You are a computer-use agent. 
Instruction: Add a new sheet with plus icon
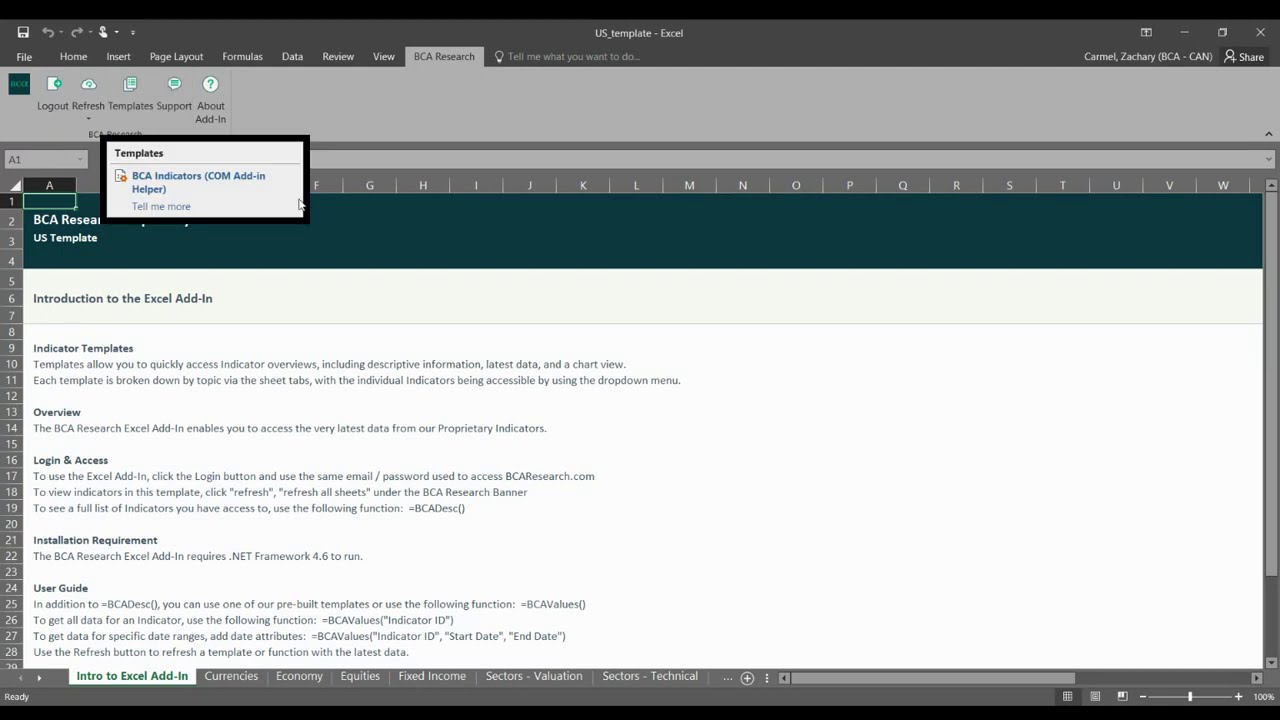[x=747, y=678]
